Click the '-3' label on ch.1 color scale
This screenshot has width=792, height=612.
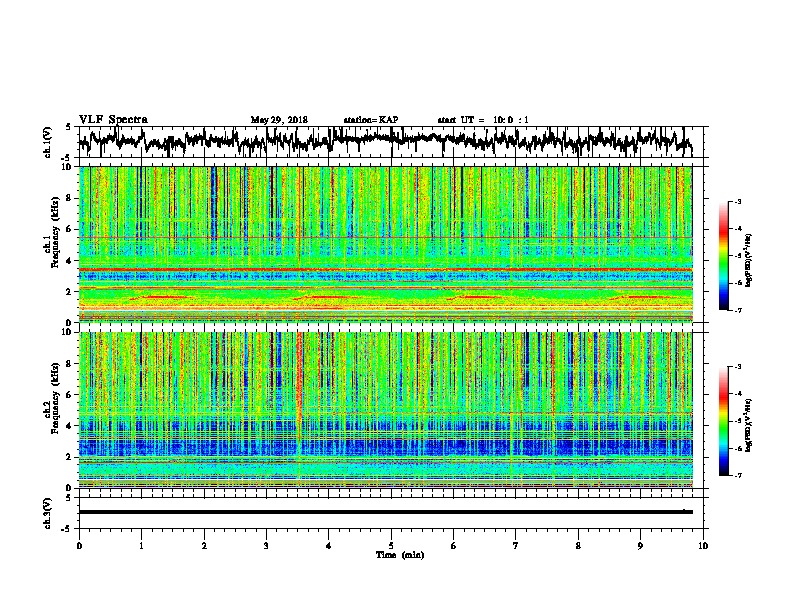(737, 202)
